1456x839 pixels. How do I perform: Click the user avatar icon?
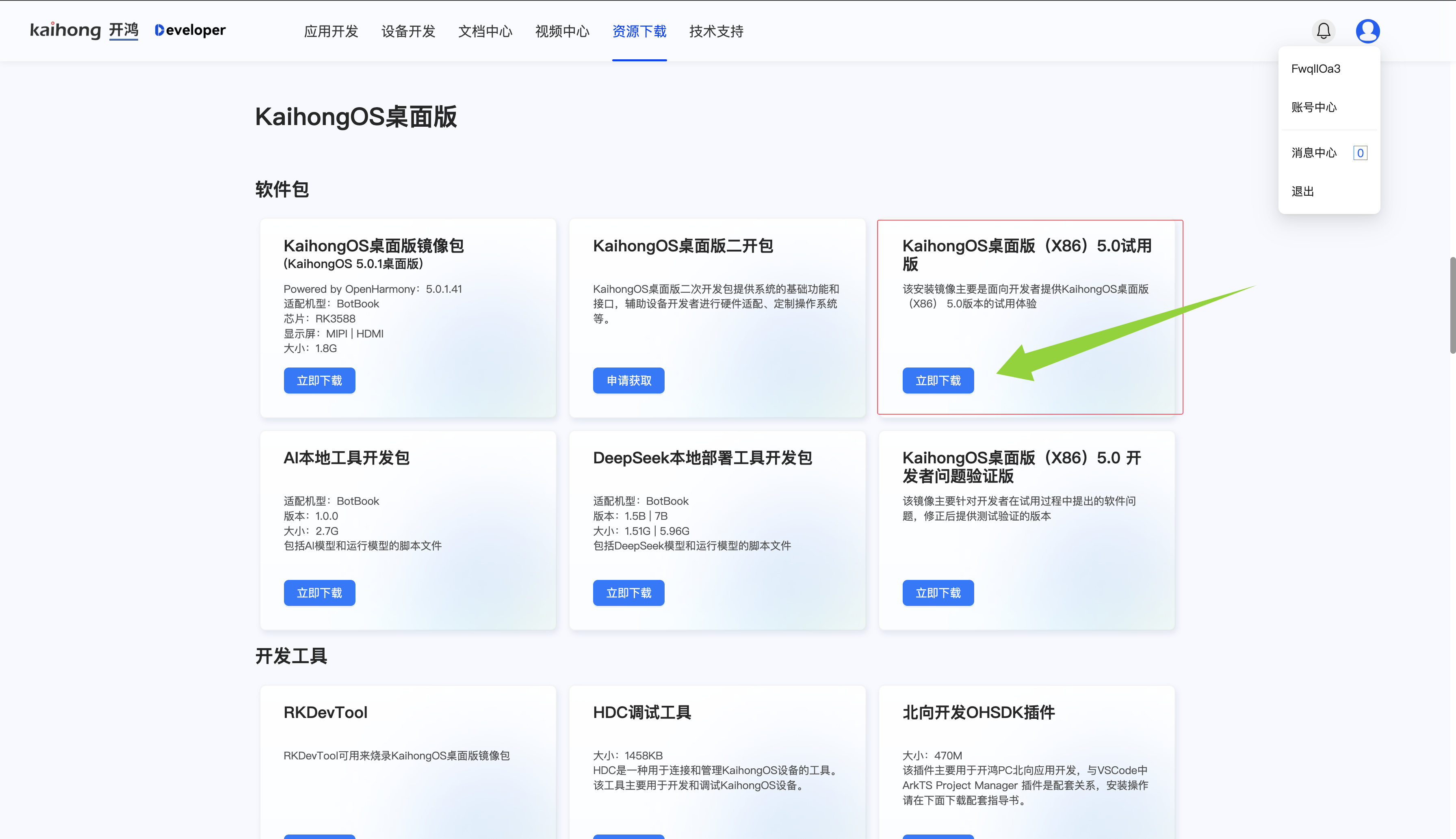[x=1367, y=30]
